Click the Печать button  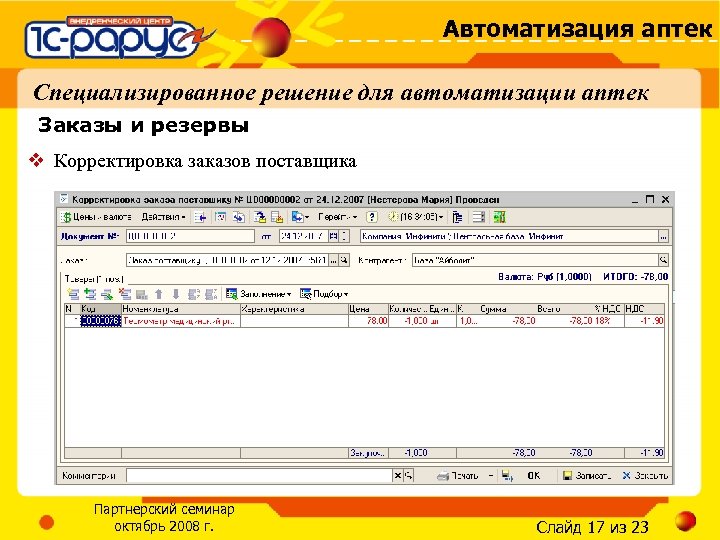[x=458, y=476]
